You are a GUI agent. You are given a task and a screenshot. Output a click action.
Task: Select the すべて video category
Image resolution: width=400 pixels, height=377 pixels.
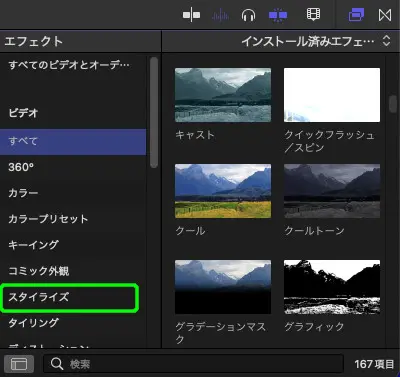coord(73,142)
